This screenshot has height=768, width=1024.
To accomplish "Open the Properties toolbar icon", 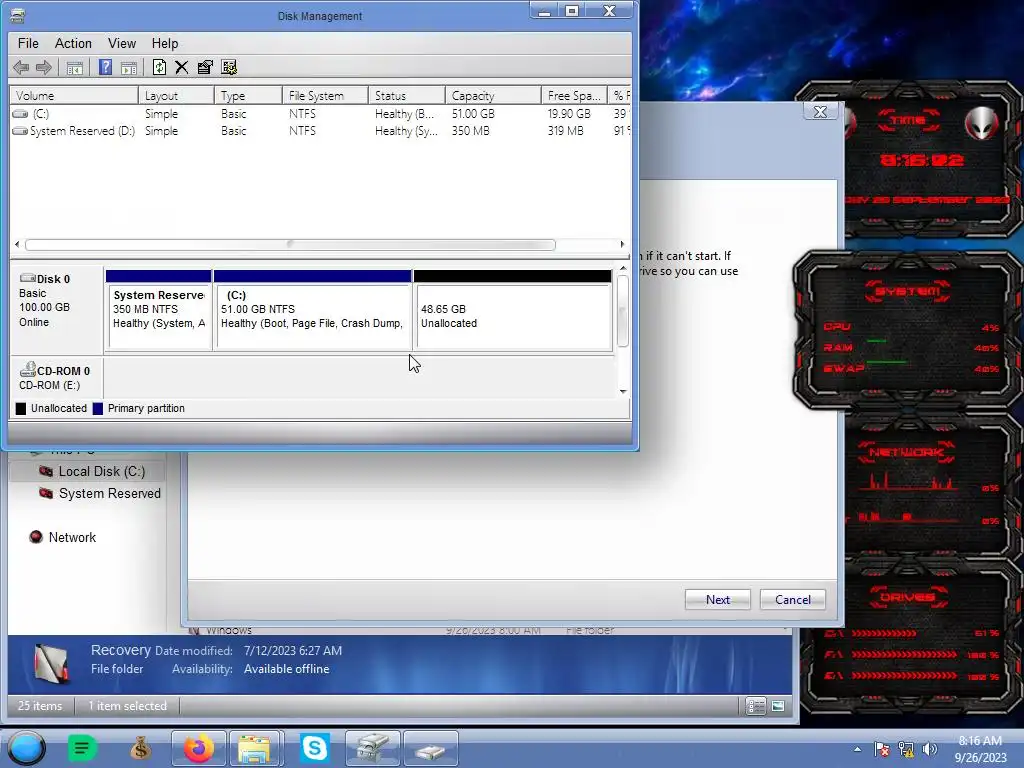I will coord(205,67).
